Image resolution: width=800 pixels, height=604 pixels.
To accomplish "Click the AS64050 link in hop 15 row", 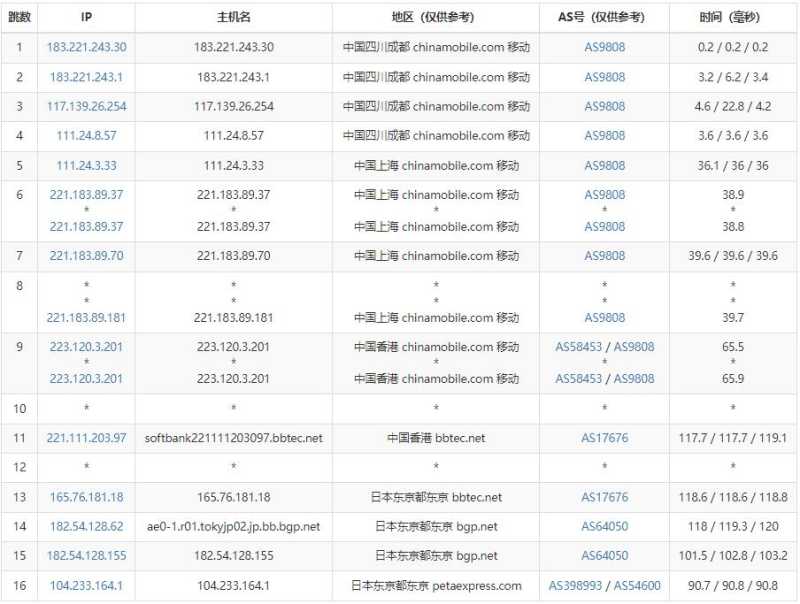I will pyautogui.click(x=605, y=556).
